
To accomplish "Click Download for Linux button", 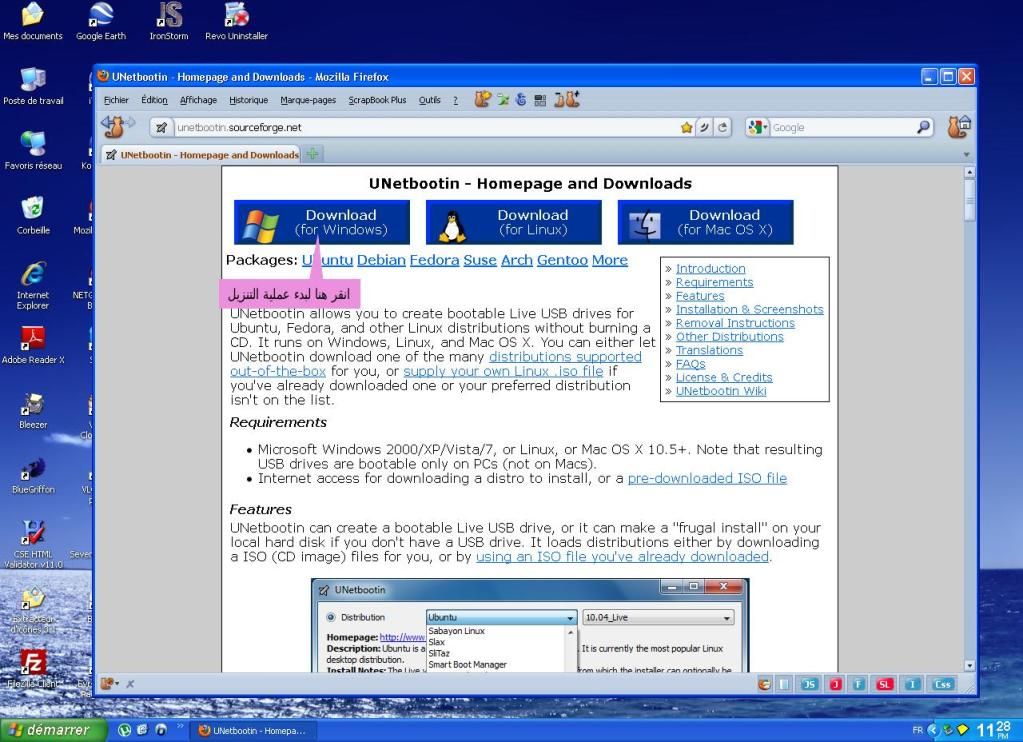I will click(513, 222).
